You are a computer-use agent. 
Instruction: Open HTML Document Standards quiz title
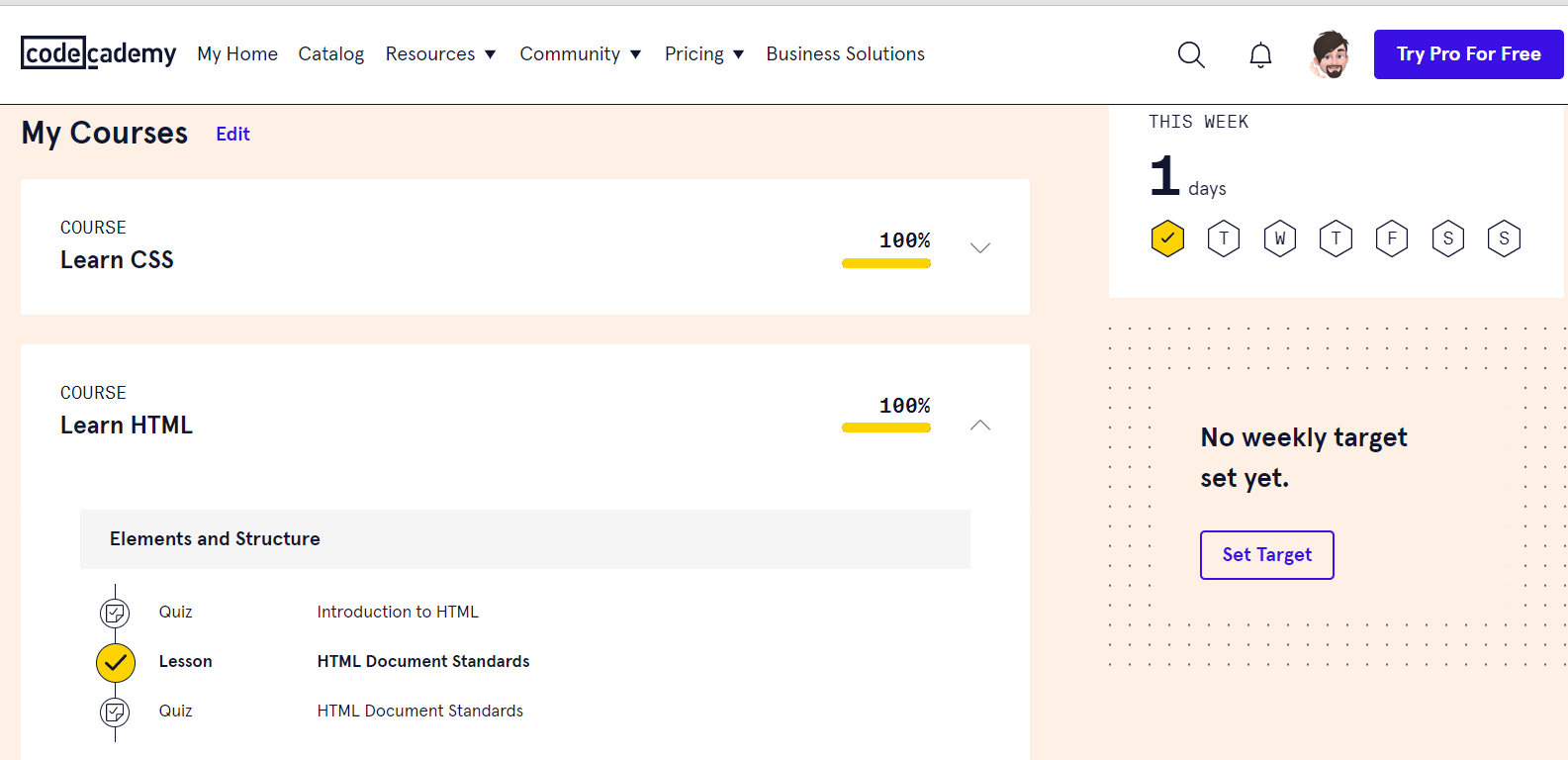click(x=420, y=711)
